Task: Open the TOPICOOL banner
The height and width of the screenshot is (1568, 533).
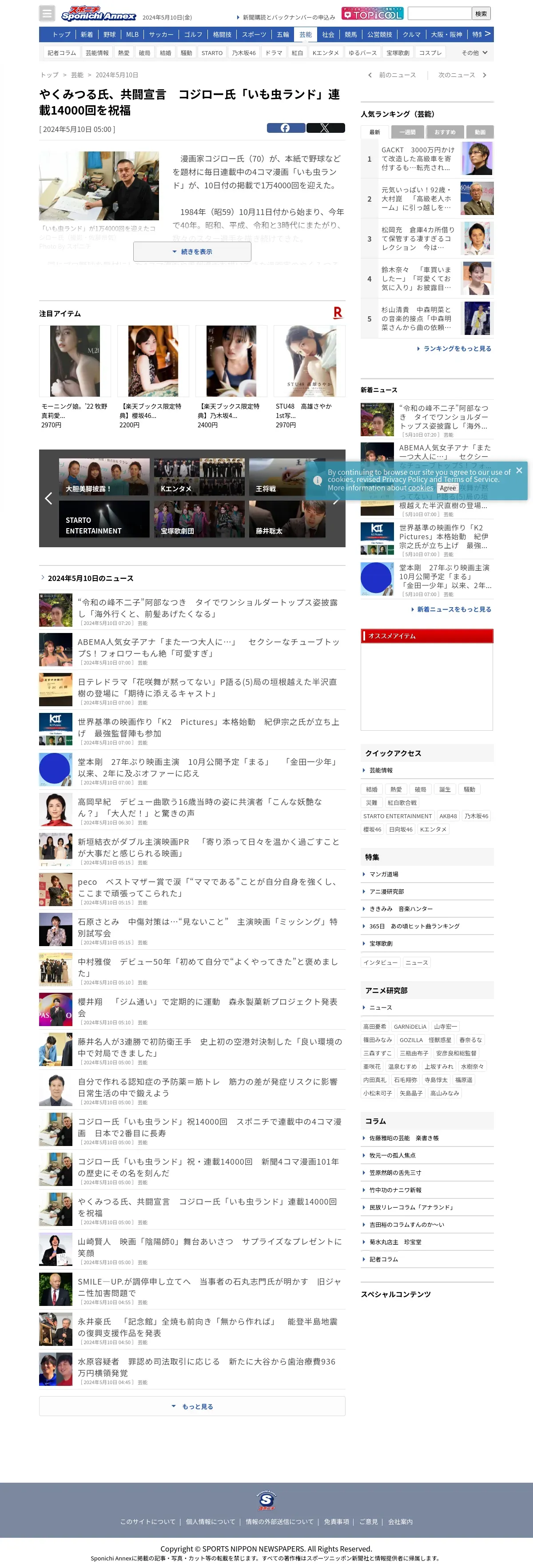Action: pyautogui.click(x=372, y=13)
